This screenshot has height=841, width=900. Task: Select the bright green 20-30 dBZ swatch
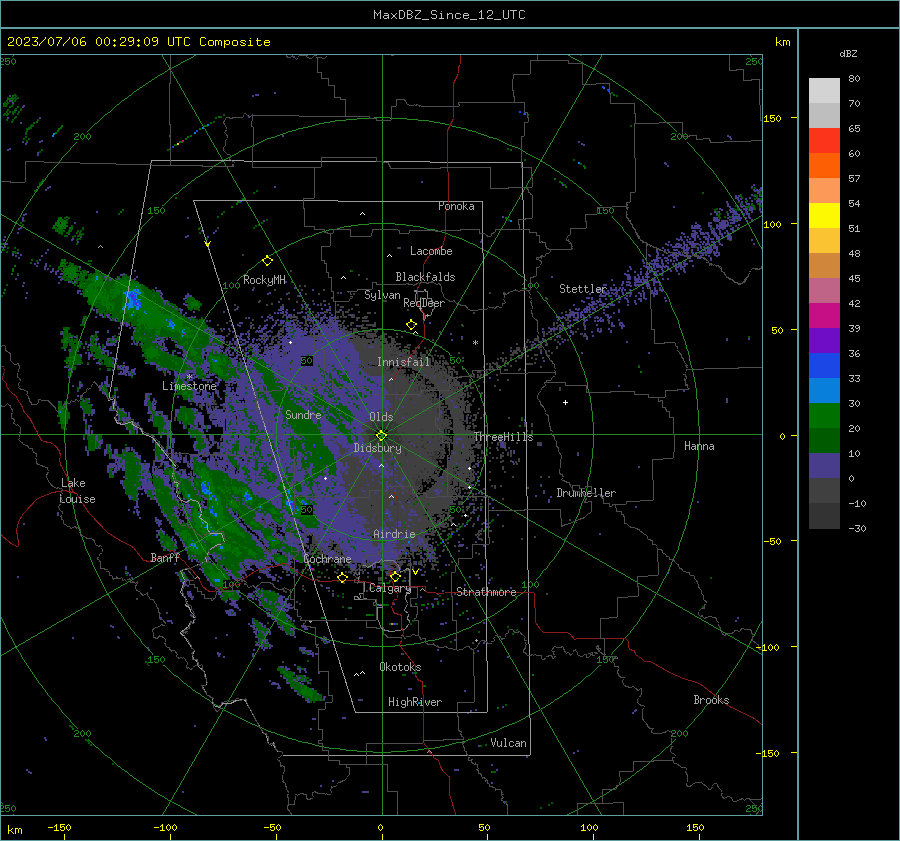[824, 416]
